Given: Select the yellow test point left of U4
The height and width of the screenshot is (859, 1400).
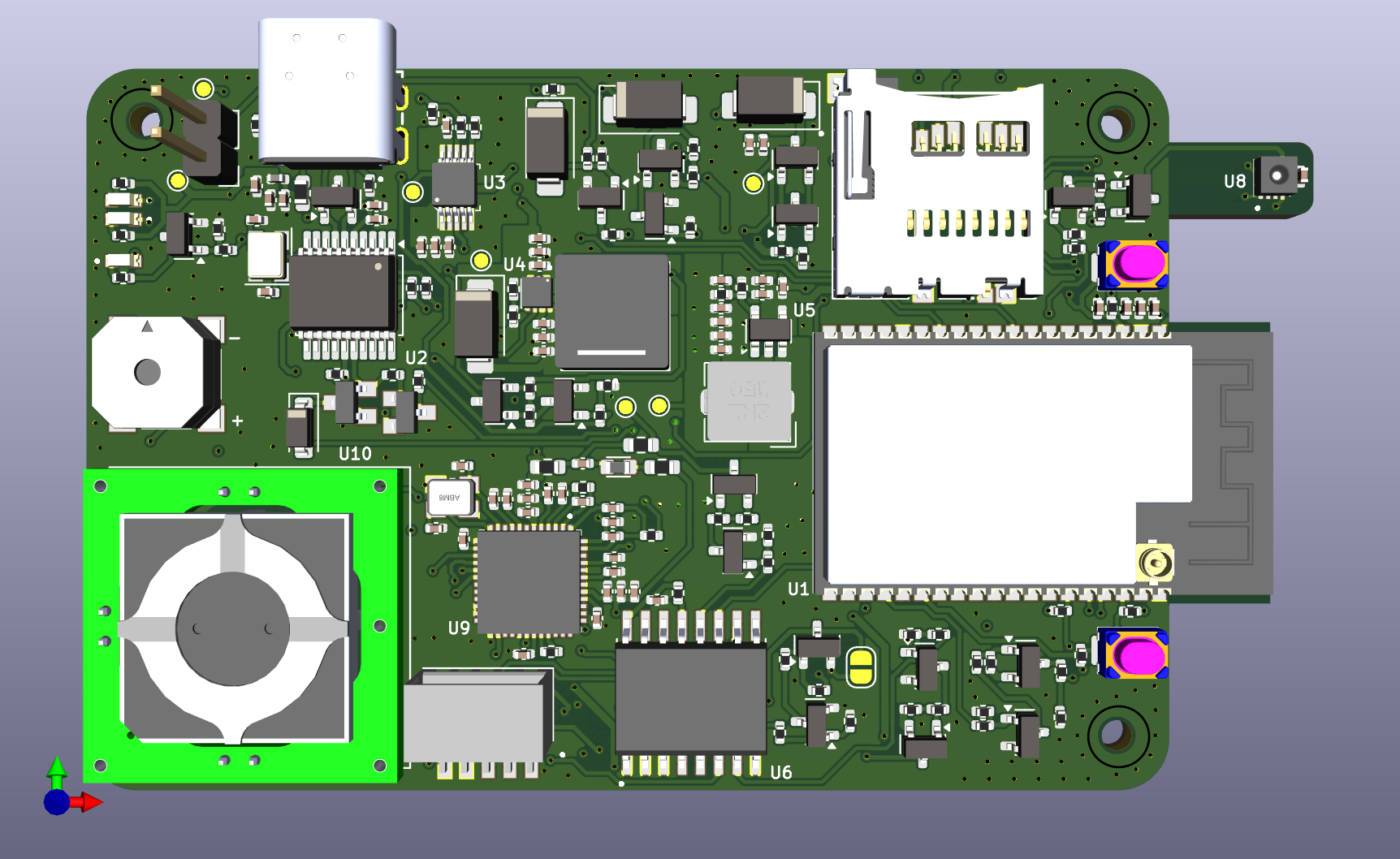Looking at the screenshot, I should click(x=481, y=261).
